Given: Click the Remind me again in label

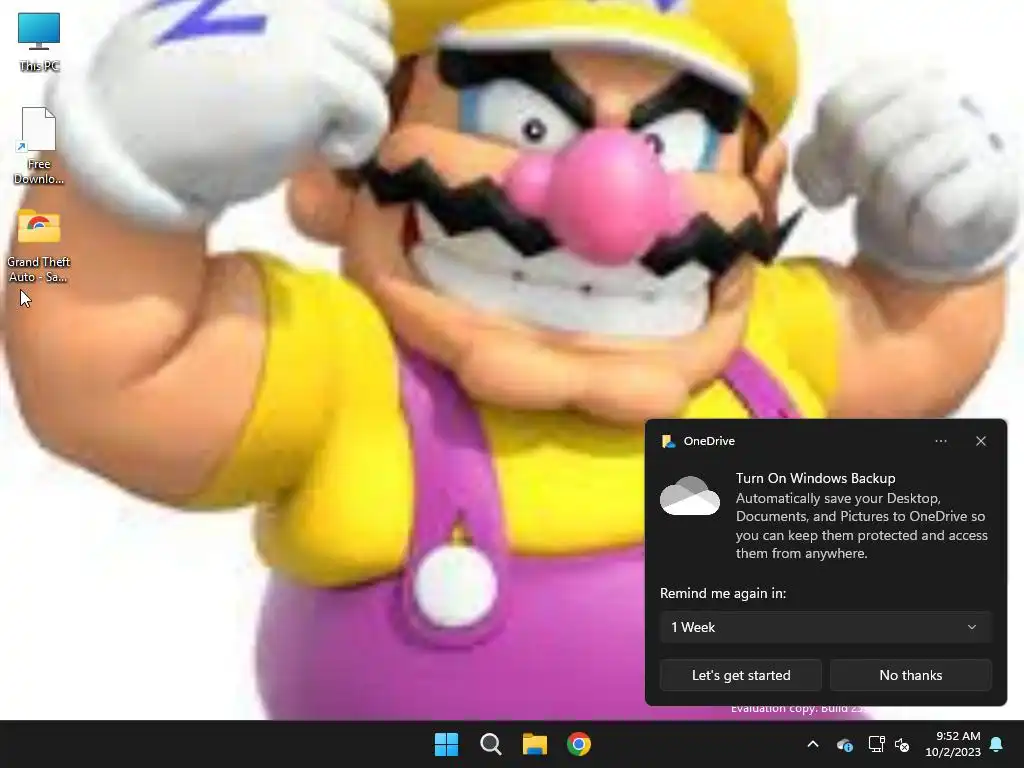Looking at the screenshot, I should pyautogui.click(x=723, y=593).
